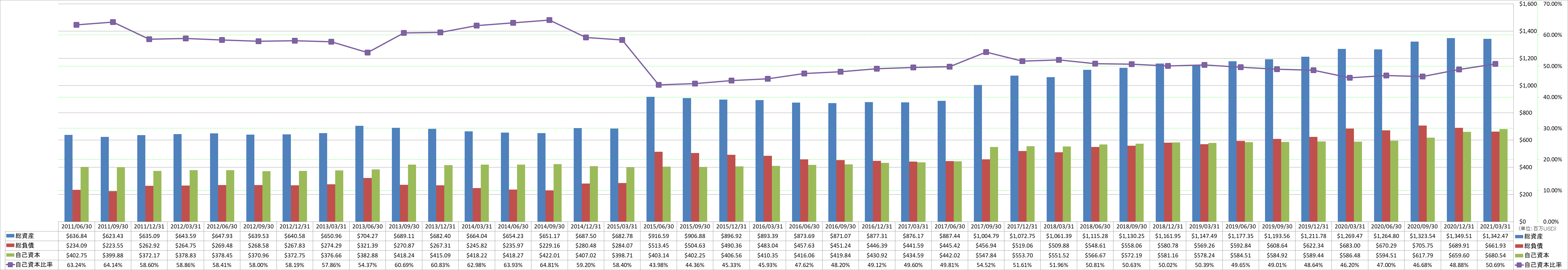Screen dimensions: 1568x270
Task: Click the purple line marker above 2014/09/30
Action: 550,20
